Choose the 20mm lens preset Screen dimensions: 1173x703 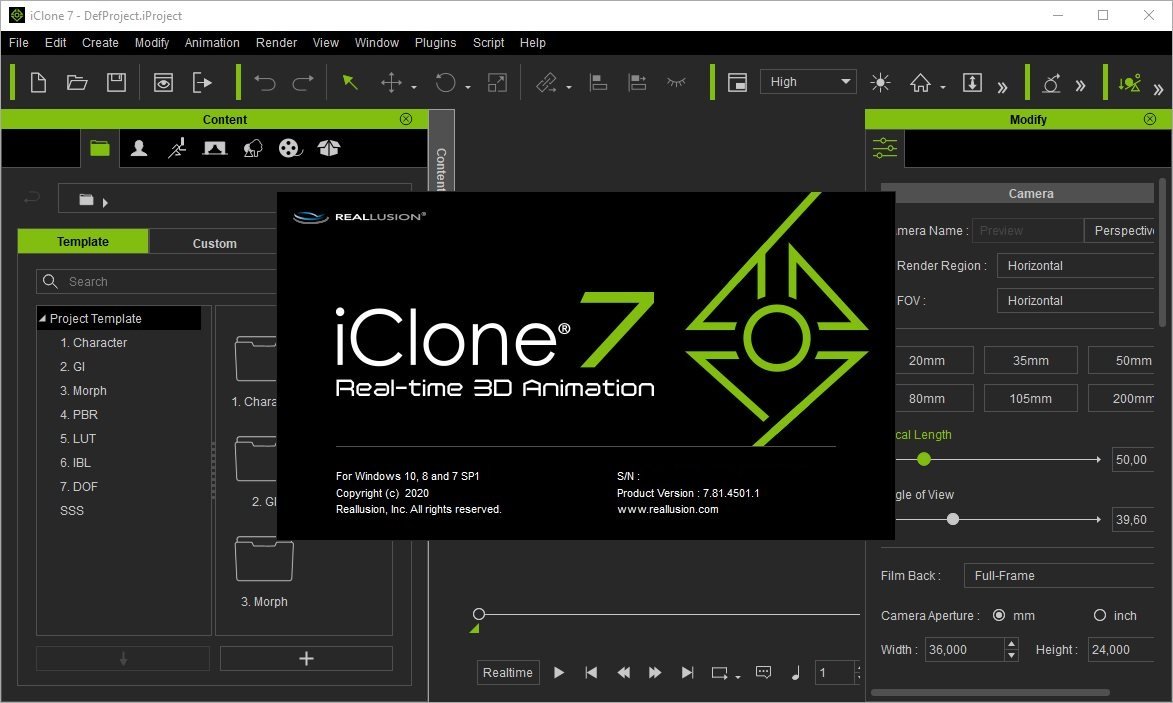(x=933, y=360)
